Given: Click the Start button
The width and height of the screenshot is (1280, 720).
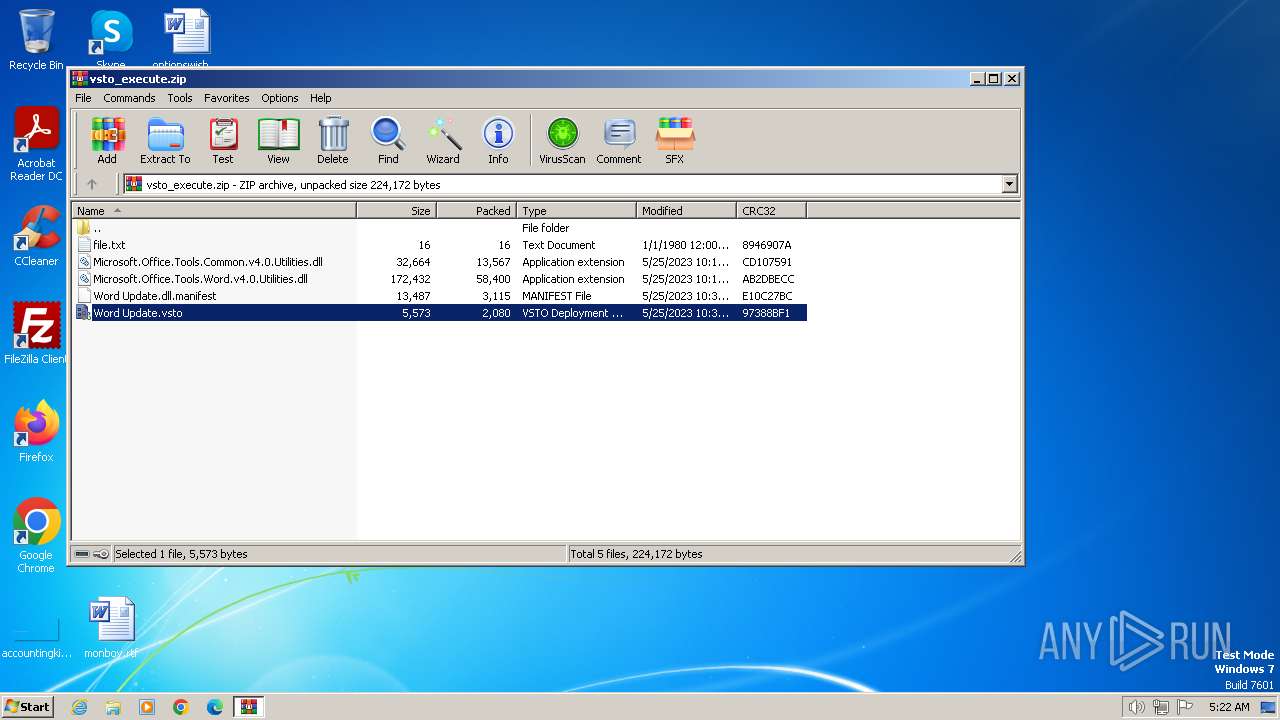Looking at the screenshot, I should point(27,706).
